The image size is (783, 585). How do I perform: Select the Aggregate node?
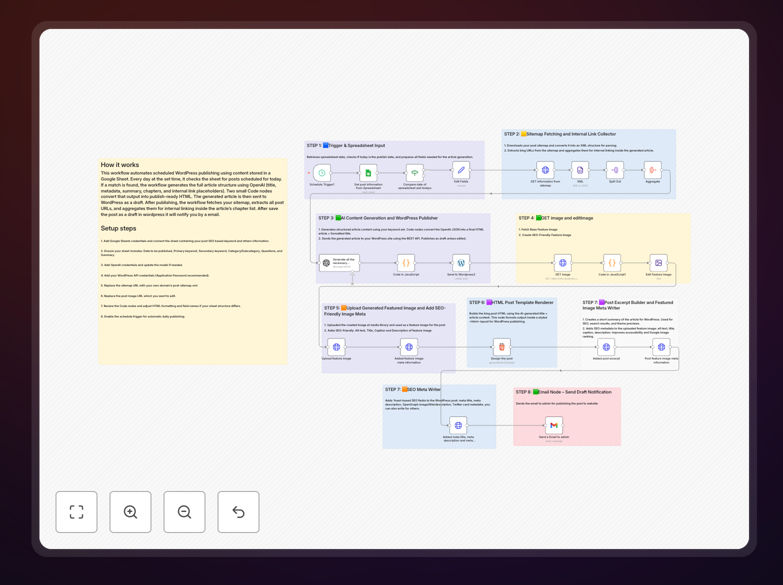653,170
